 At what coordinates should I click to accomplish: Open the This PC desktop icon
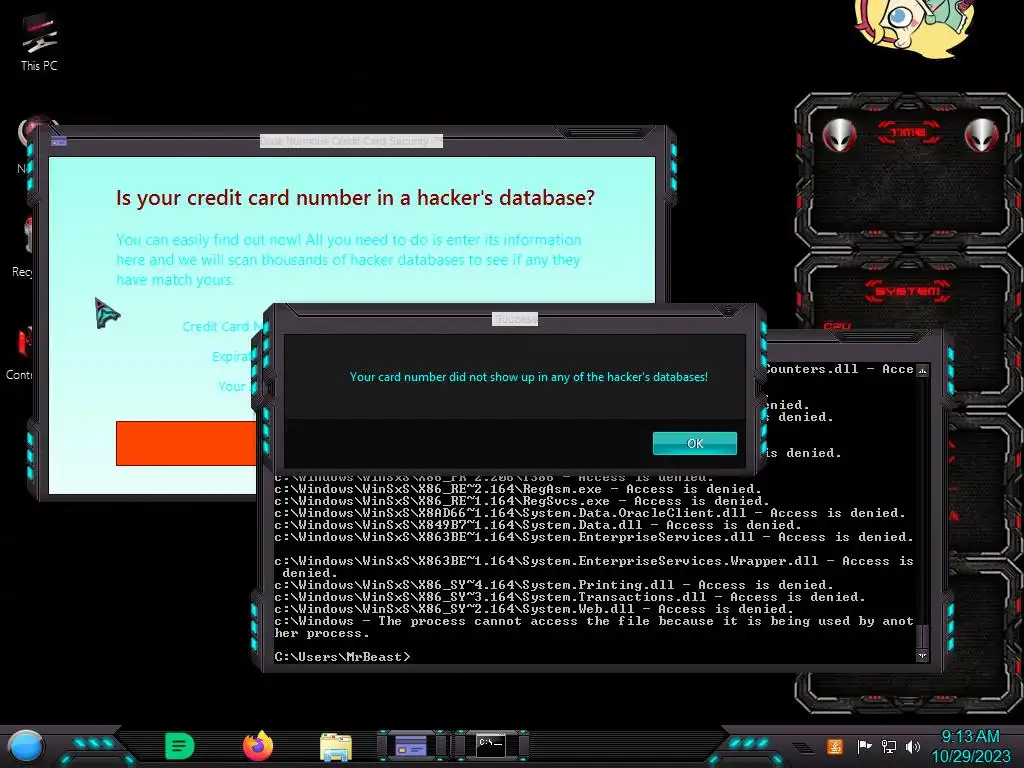pos(39,42)
